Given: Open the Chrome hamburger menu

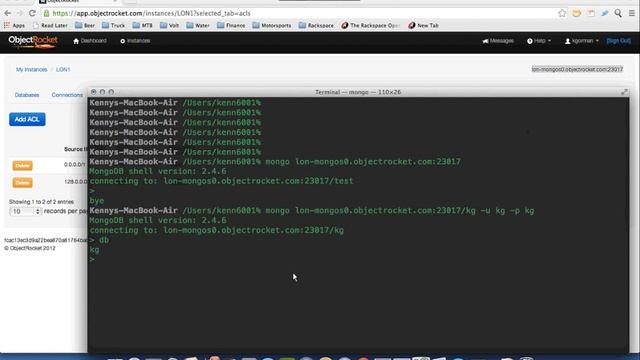Looking at the screenshot, I should coord(631,13).
